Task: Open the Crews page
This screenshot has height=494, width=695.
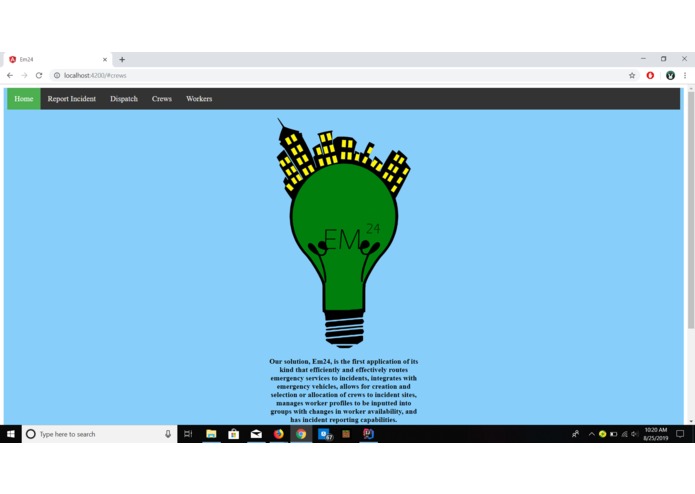Action: pos(162,99)
